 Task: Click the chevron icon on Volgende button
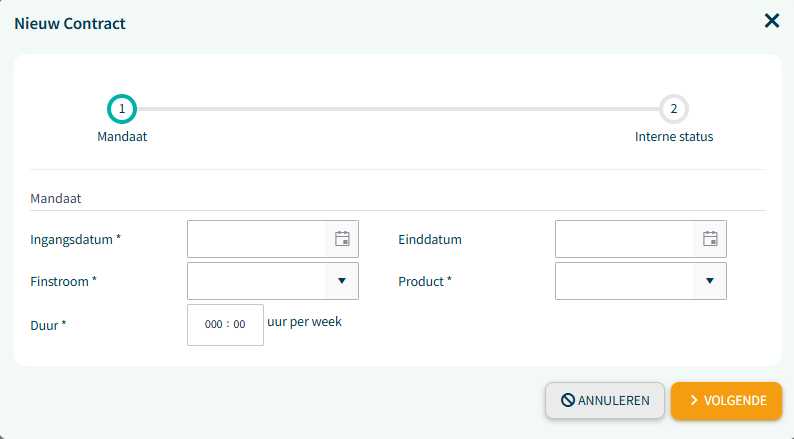pyautogui.click(x=694, y=400)
